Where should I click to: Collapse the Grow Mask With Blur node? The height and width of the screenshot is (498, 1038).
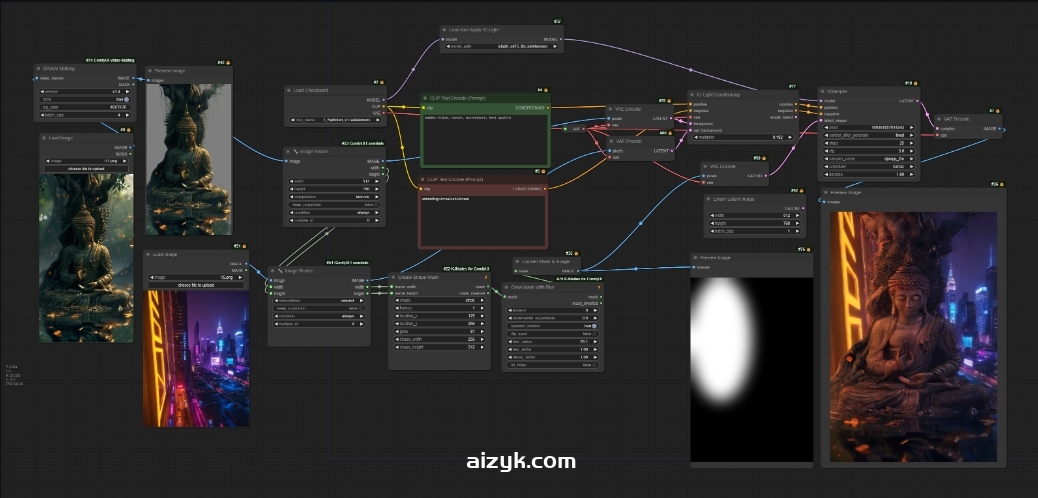pyautogui.click(x=505, y=286)
